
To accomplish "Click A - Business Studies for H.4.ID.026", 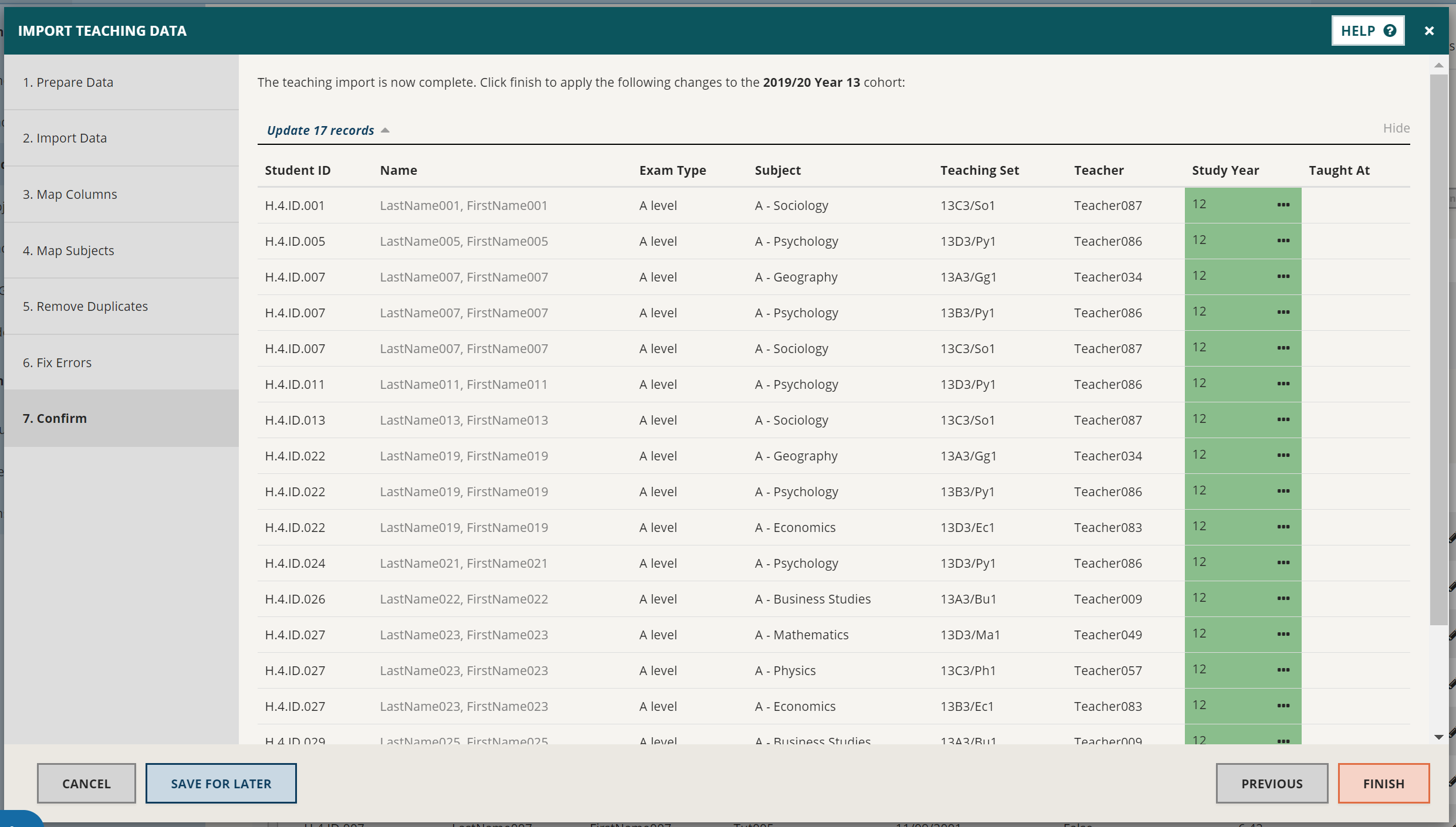I will (x=813, y=599).
